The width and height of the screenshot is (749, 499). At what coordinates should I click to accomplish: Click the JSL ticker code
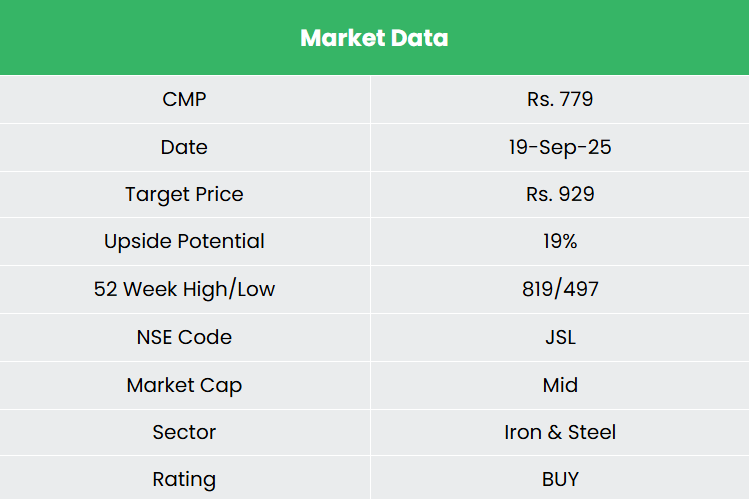tap(560, 337)
